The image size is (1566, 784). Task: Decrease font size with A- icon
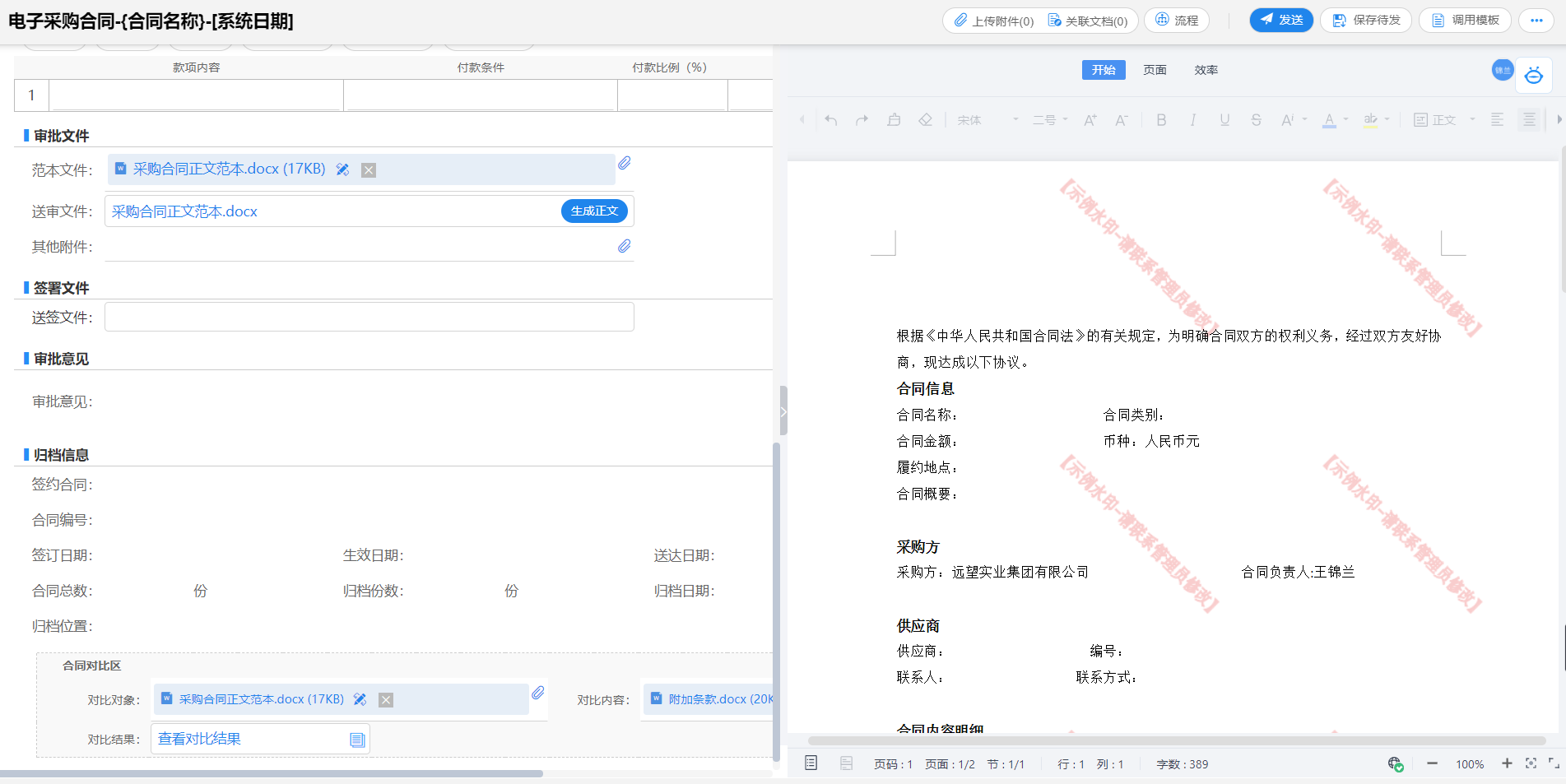(1122, 120)
